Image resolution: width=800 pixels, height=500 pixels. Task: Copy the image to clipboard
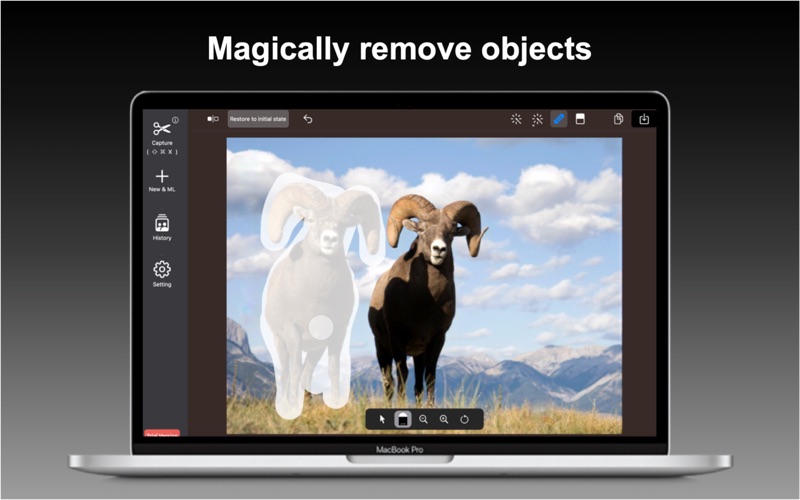click(x=618, y=119)
